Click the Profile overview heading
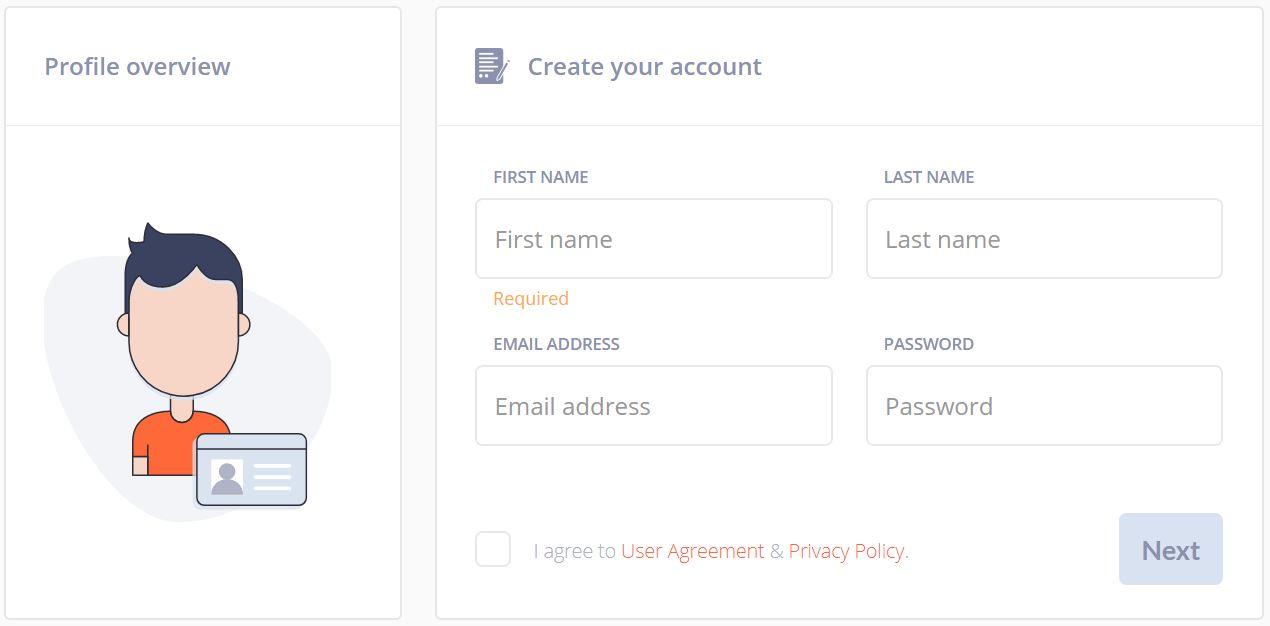 tap(137, 67)
